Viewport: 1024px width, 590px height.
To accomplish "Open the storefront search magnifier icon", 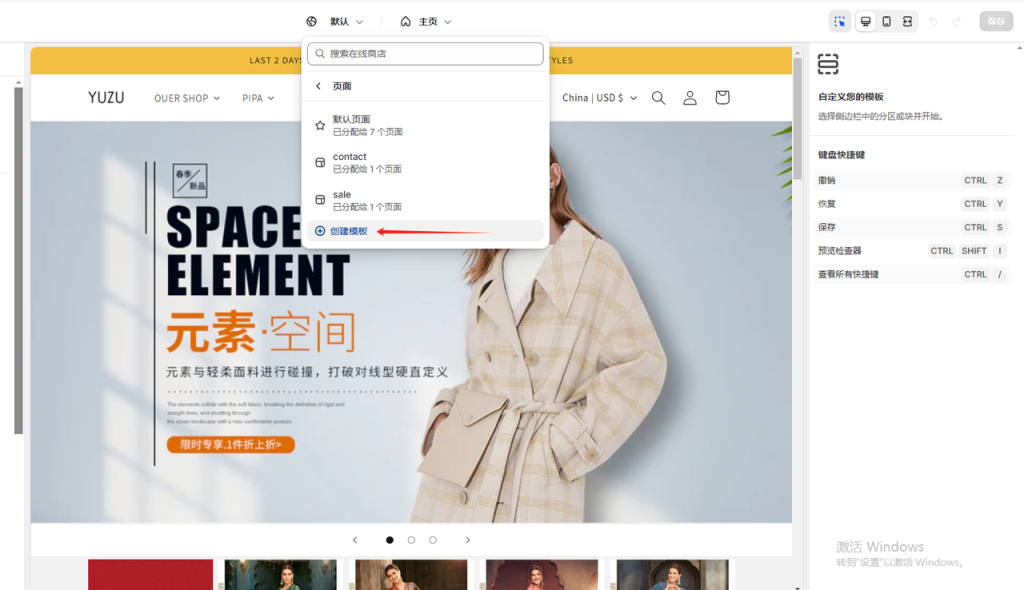I will (658, 97).
